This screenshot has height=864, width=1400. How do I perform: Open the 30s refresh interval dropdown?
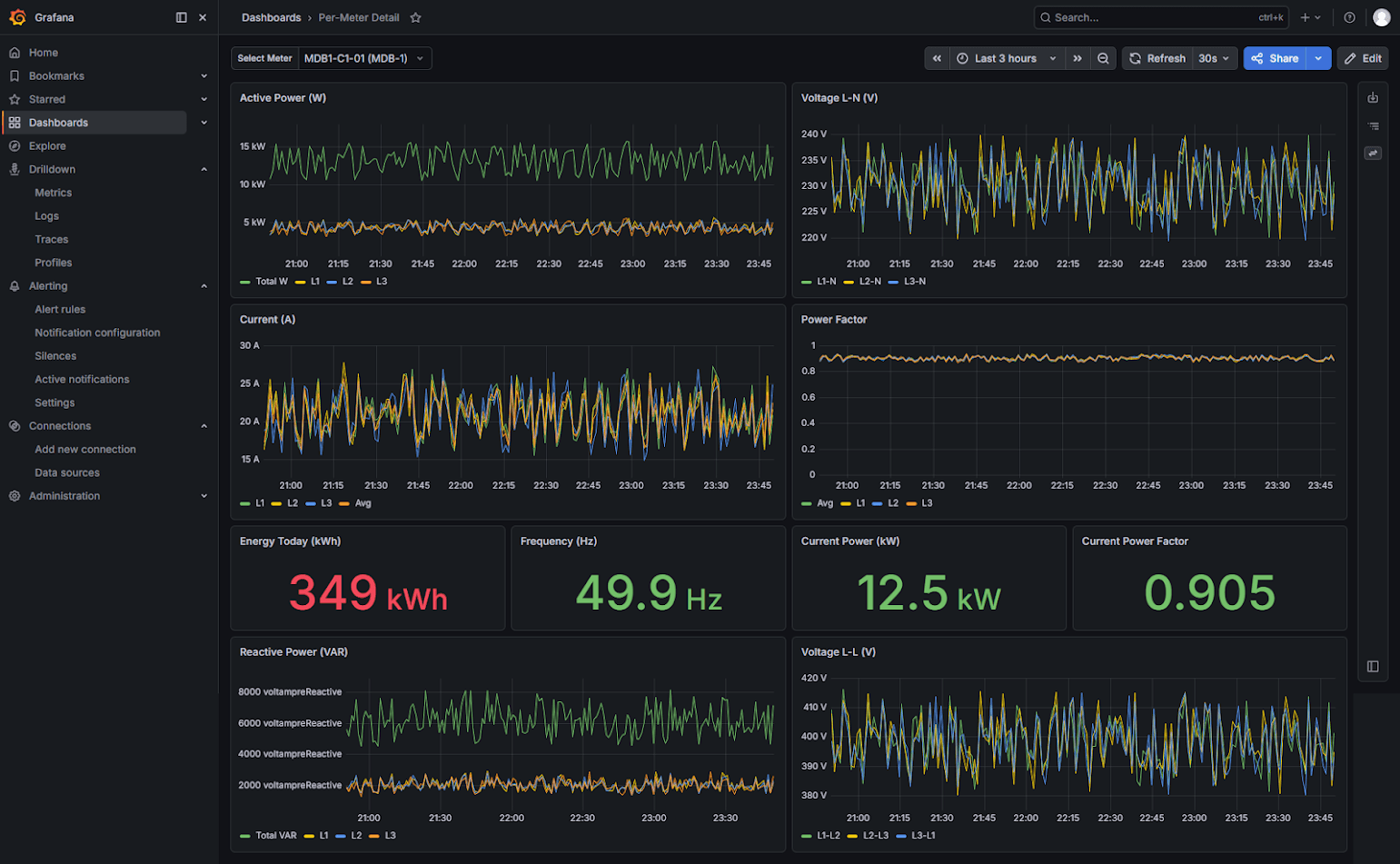click(x=1214, y=58)
